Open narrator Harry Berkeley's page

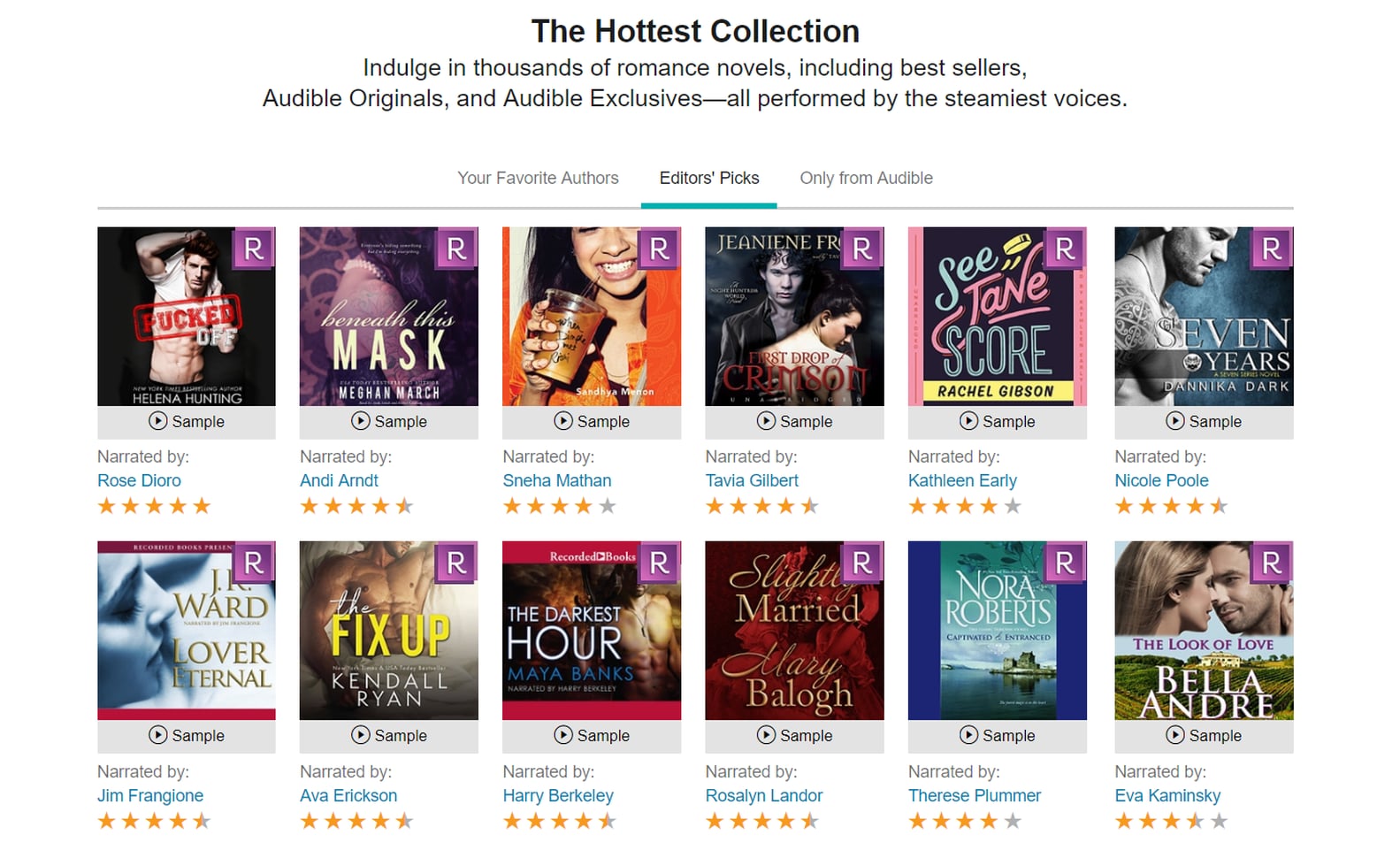[558, 795]
